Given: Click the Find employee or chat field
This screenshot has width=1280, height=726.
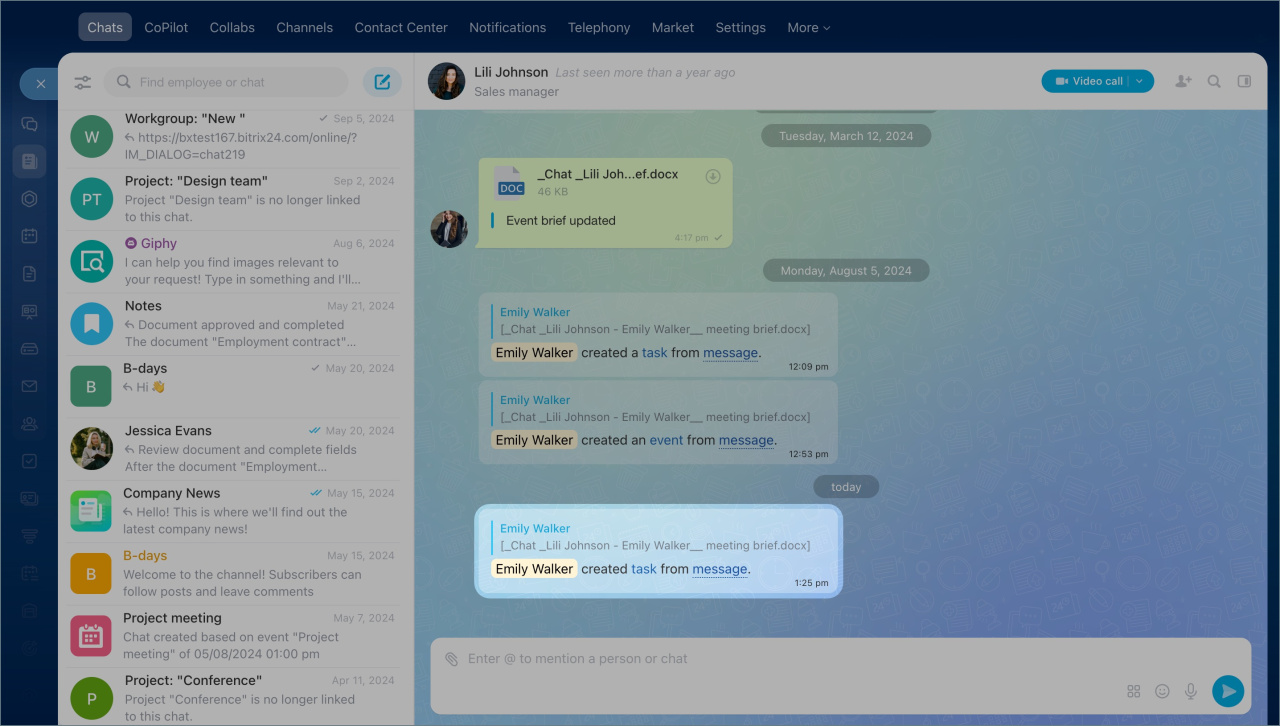Looking at the screenshot, I should 240,82.
